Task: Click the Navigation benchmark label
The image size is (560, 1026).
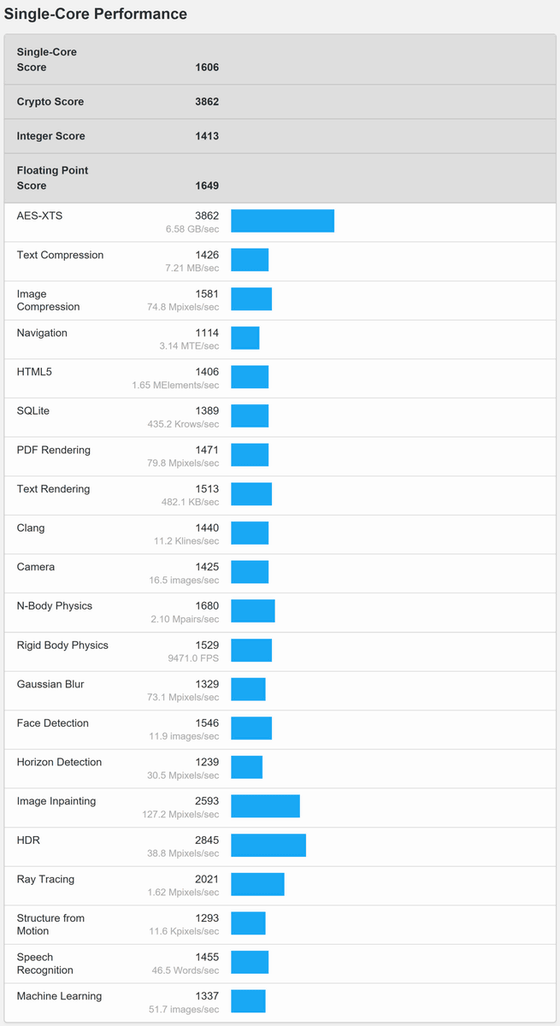Action: coord(42,333)
